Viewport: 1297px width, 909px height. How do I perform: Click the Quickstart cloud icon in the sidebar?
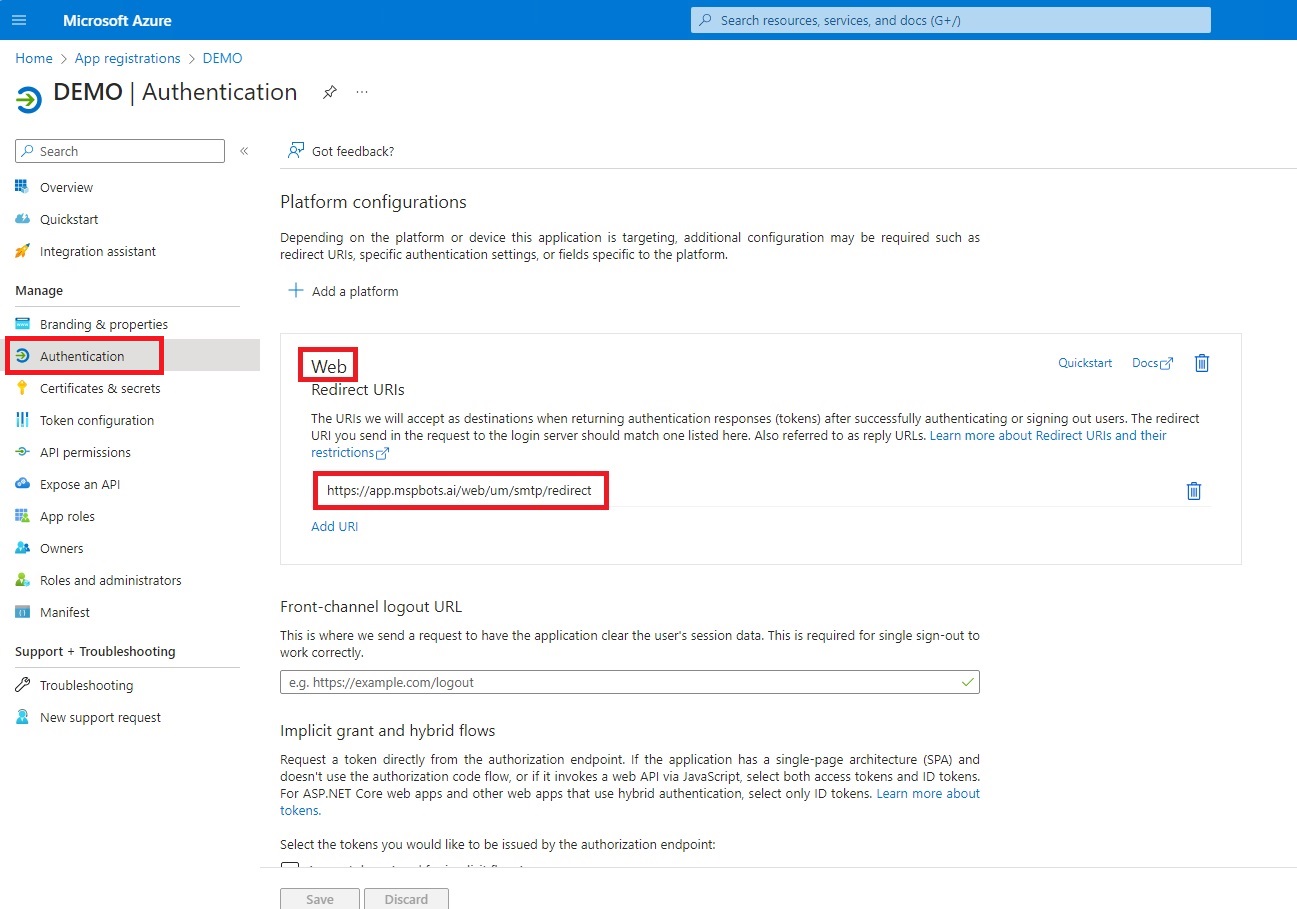[x=22, y=219]
